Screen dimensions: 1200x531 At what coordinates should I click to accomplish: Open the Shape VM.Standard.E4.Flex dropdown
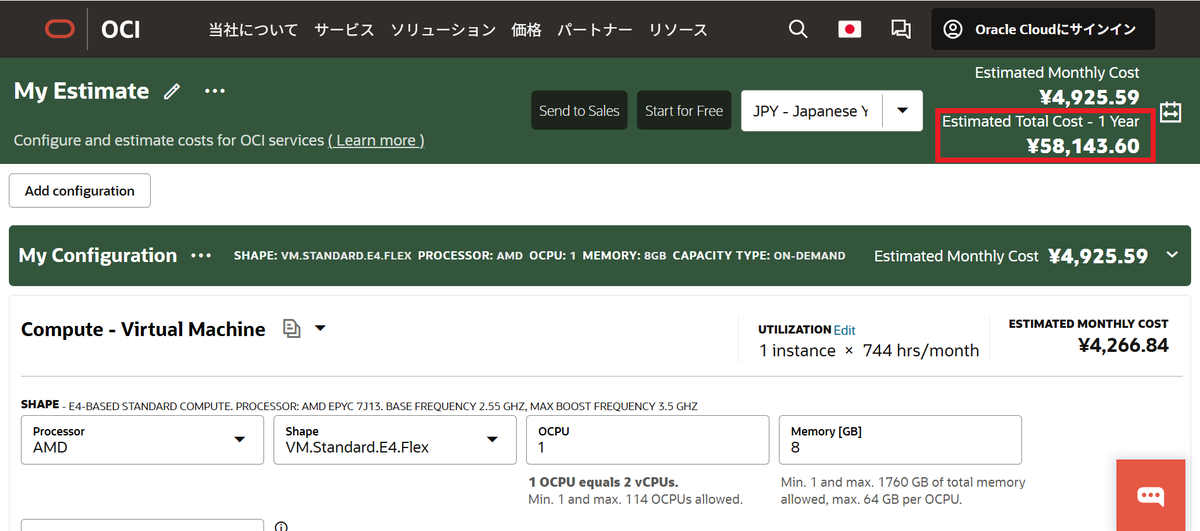coord(394,440)
